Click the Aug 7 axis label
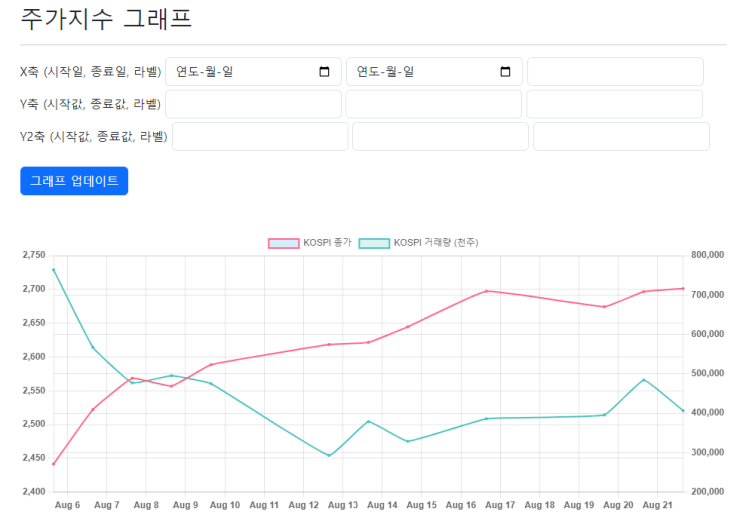743x521 pixels. tap(107, 505)
